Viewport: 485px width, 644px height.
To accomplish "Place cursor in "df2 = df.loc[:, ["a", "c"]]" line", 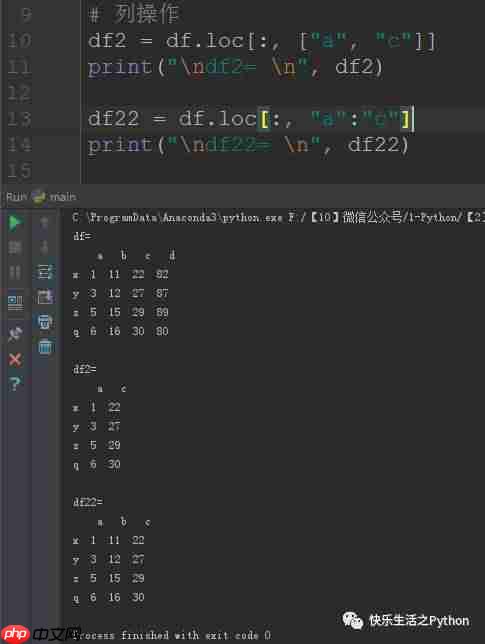I will 261,41.
